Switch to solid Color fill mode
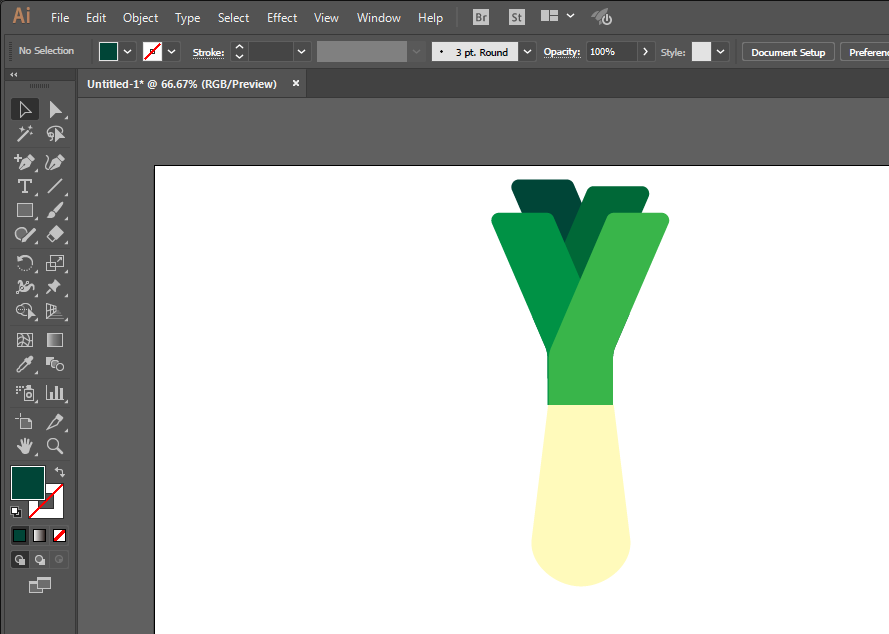Screen dimensions: 889x634 [x=20, y=535]
